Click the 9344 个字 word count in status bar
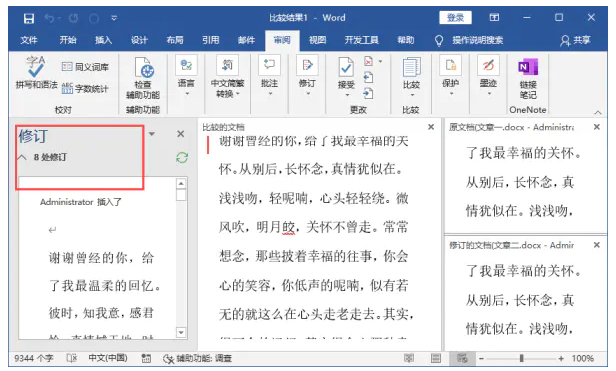This screenshot has width=616, height=371. 34,358
